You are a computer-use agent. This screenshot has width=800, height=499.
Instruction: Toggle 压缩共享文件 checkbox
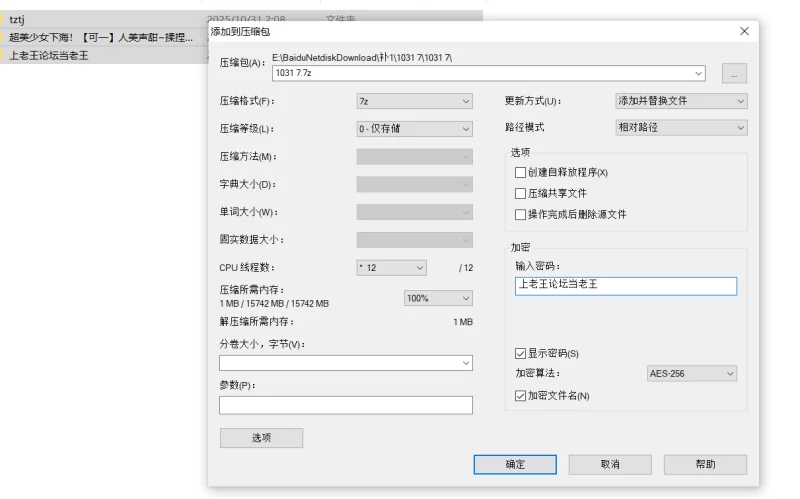click(520, 193)
